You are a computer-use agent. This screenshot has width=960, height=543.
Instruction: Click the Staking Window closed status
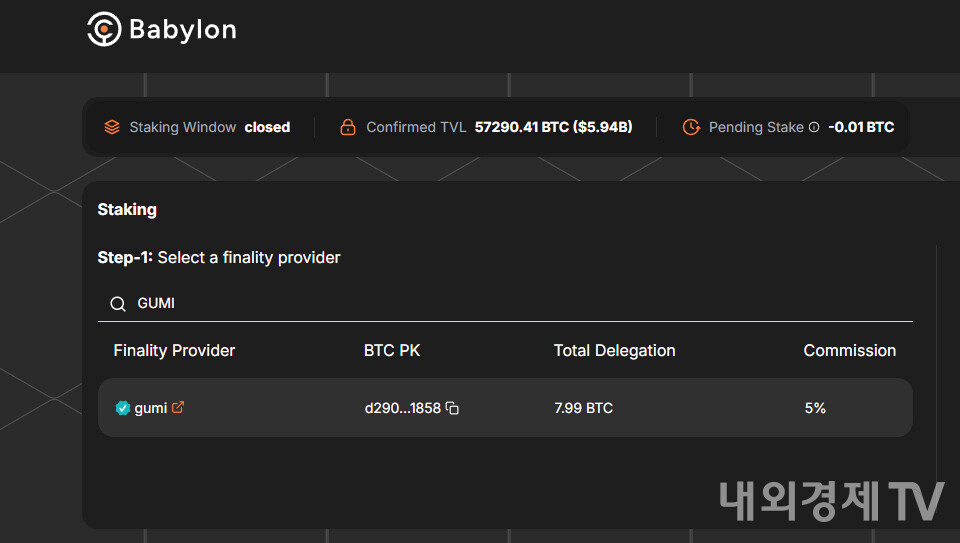point(267,127)
